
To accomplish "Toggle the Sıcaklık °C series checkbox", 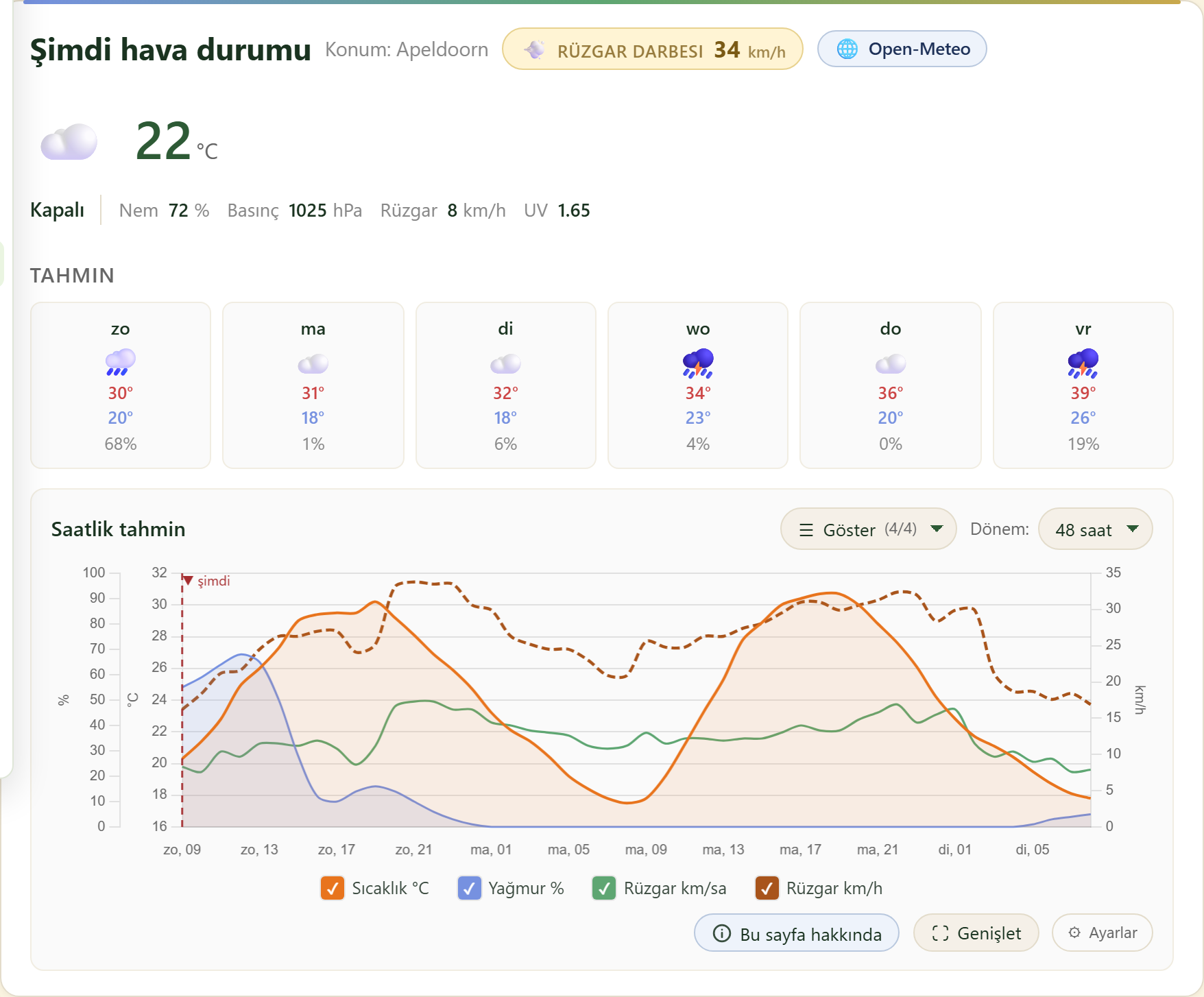I will coord(333,888).
